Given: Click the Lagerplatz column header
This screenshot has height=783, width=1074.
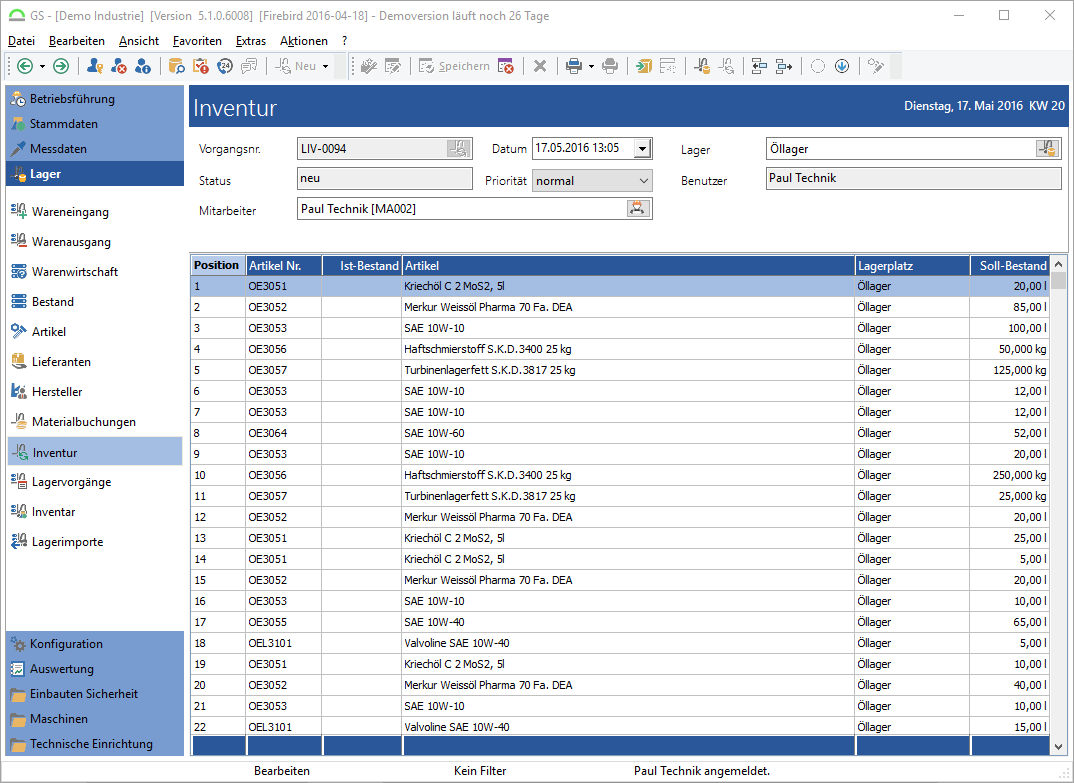Looking at the screenshot, I should (x=912, y=266).
